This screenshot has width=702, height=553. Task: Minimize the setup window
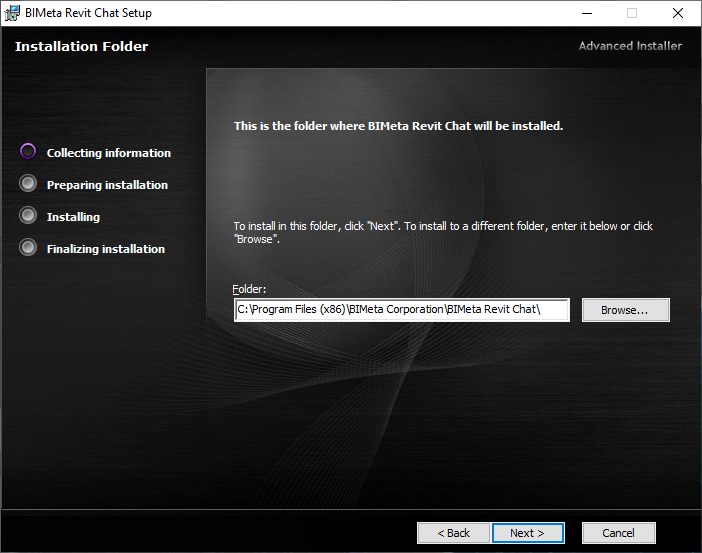[586, 13]
